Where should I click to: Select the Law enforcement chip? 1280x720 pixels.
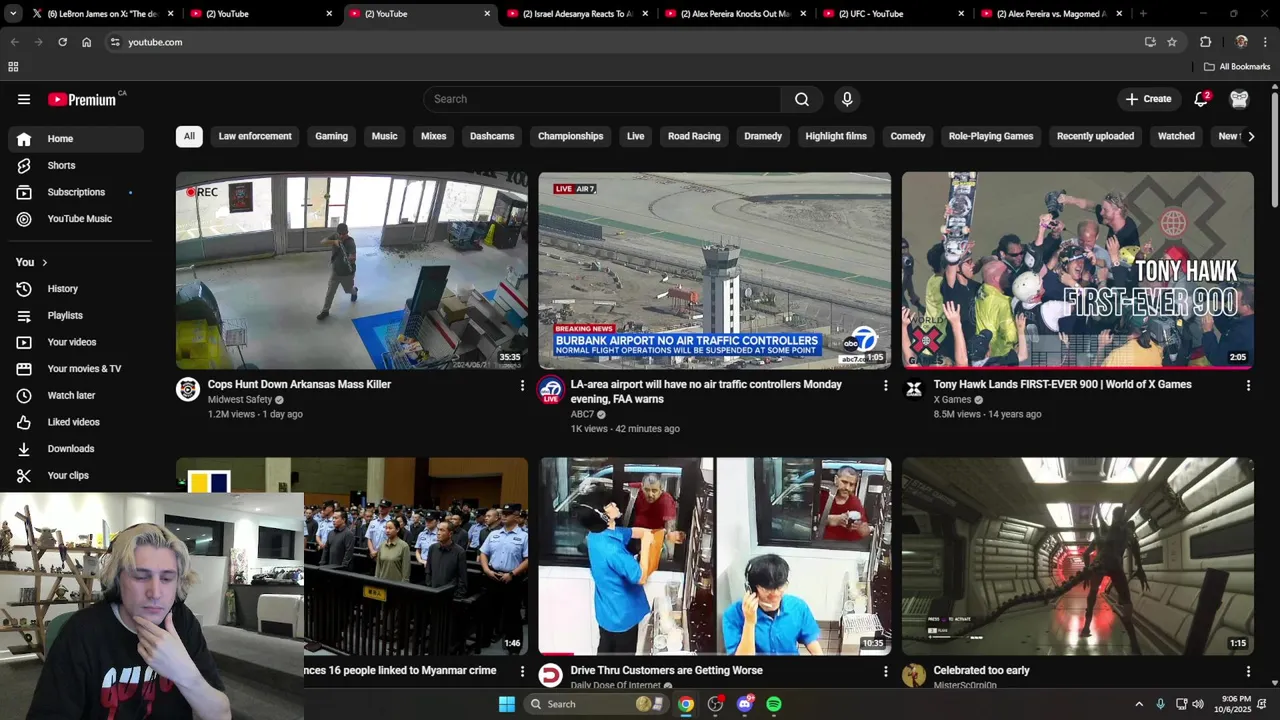tap(255, 136)
